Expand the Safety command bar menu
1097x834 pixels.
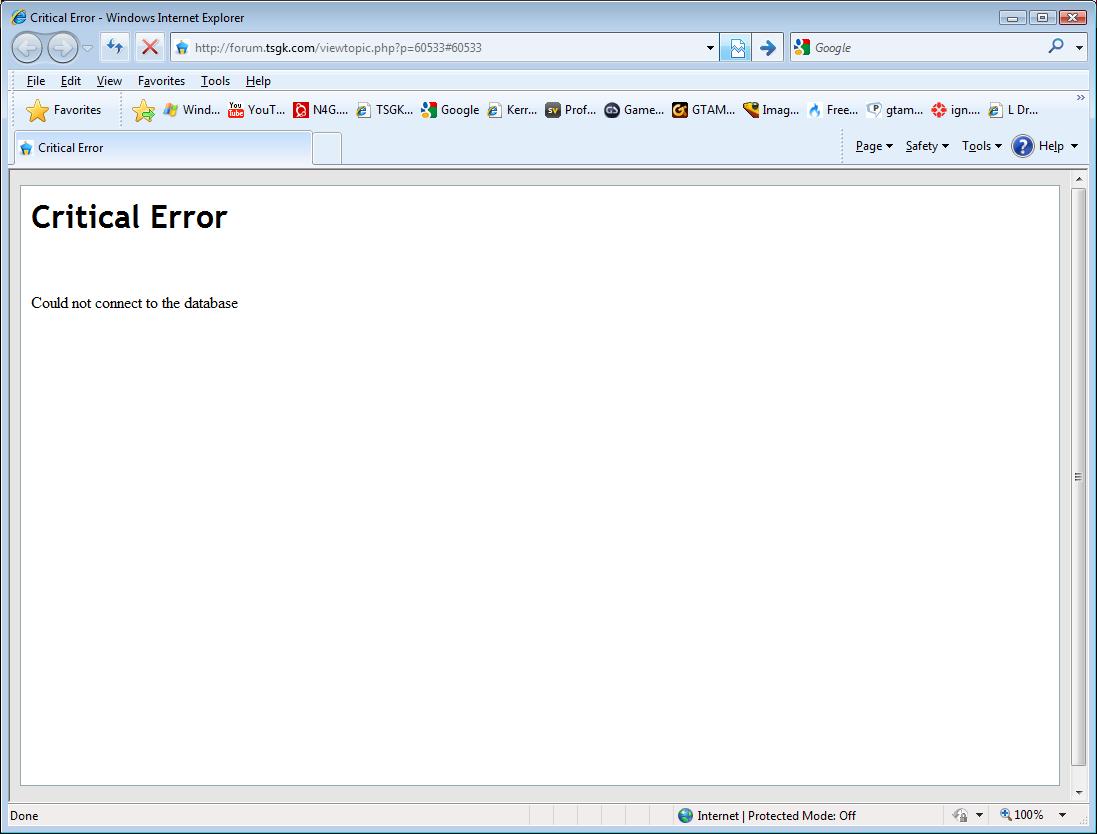click(x=927, y=146)
